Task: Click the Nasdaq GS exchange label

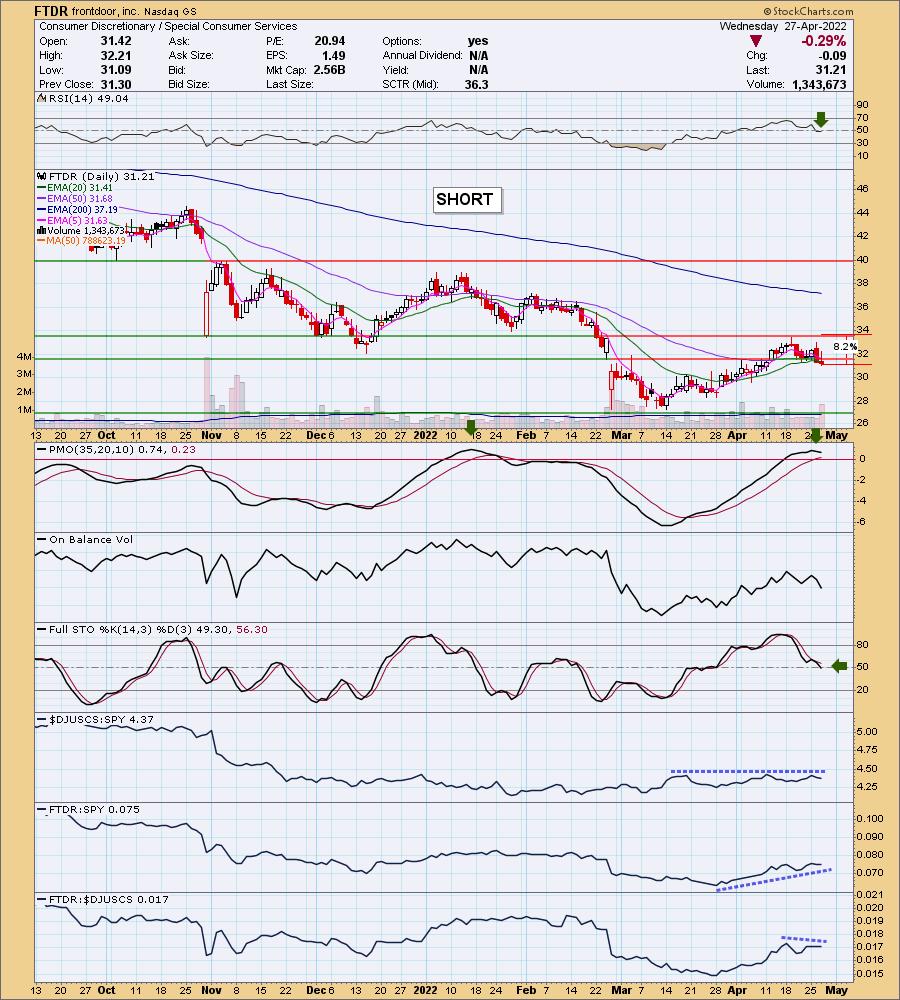Action: coord(170,11)
